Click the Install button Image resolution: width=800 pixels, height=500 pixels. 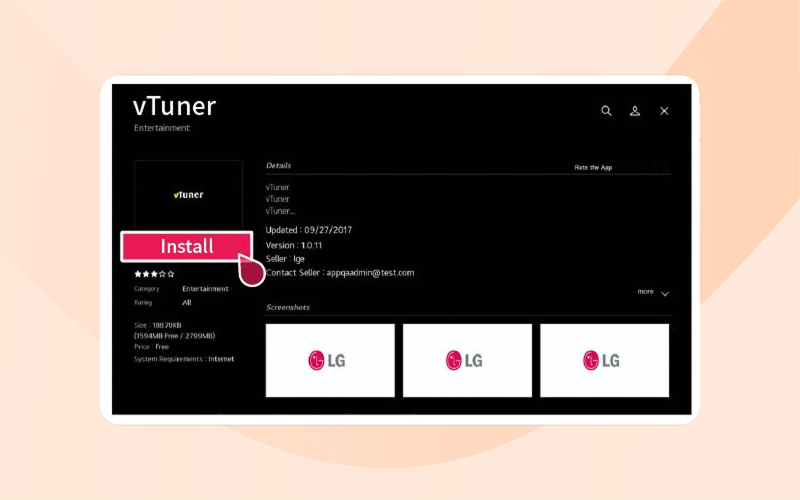pos(187,246)
